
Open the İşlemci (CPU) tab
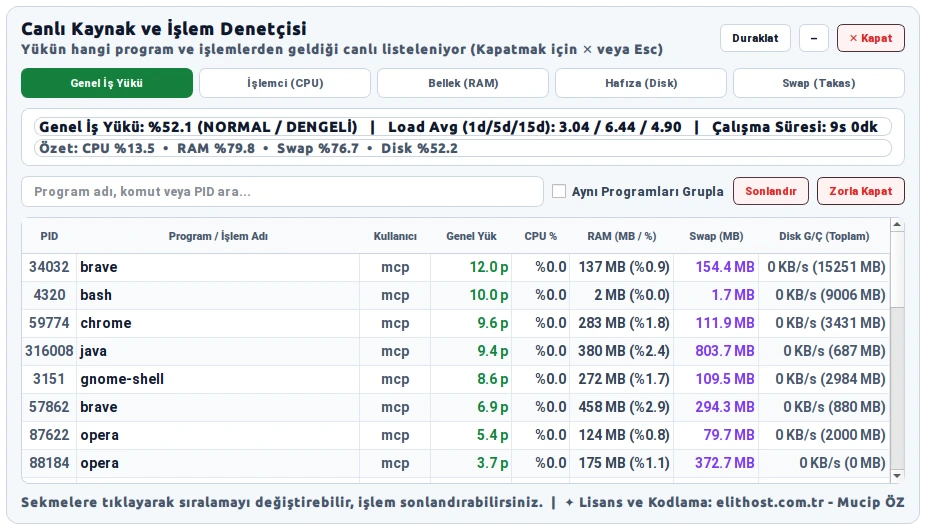coord(285,83)
